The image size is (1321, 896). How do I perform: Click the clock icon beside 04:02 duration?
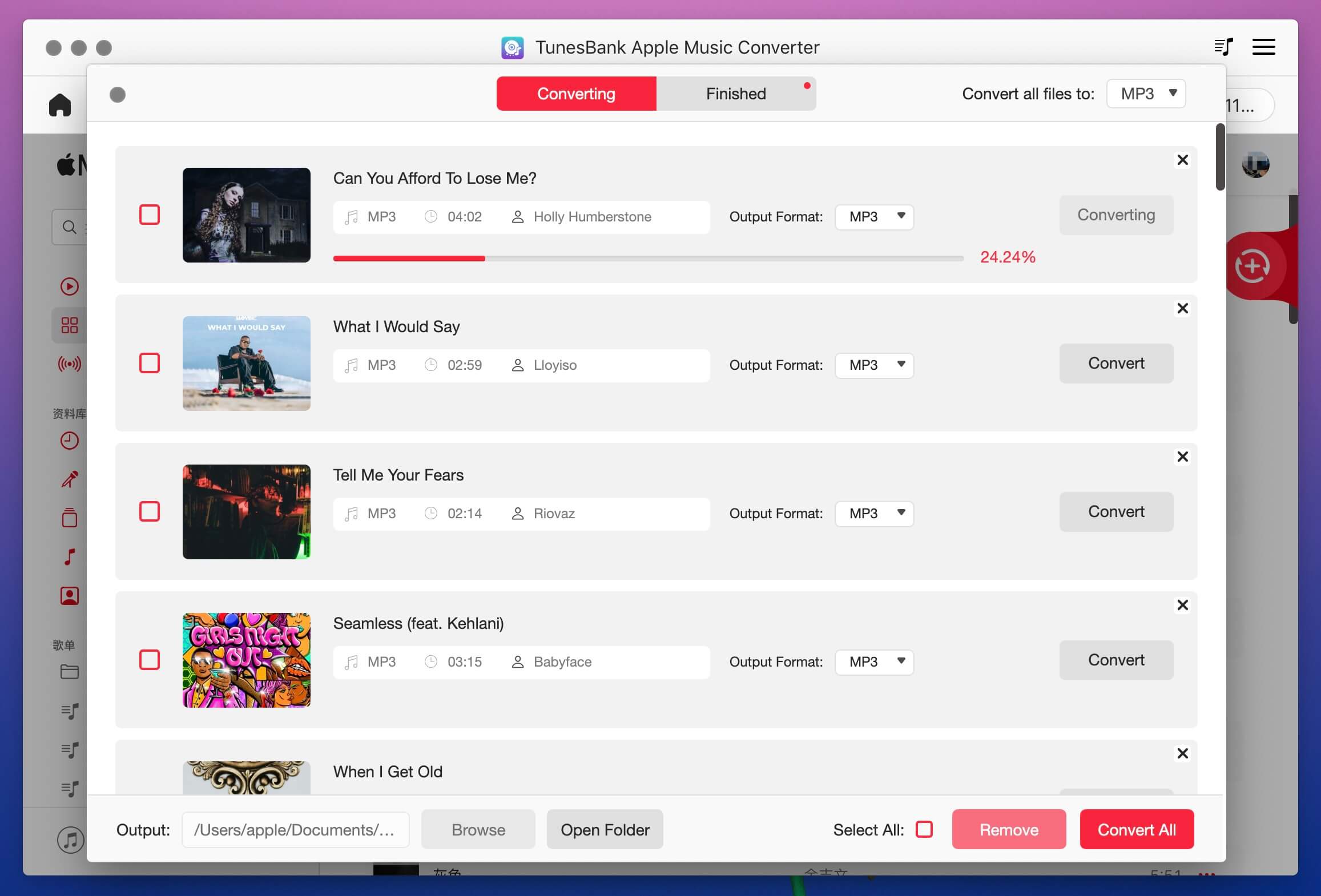click(430, 216)
